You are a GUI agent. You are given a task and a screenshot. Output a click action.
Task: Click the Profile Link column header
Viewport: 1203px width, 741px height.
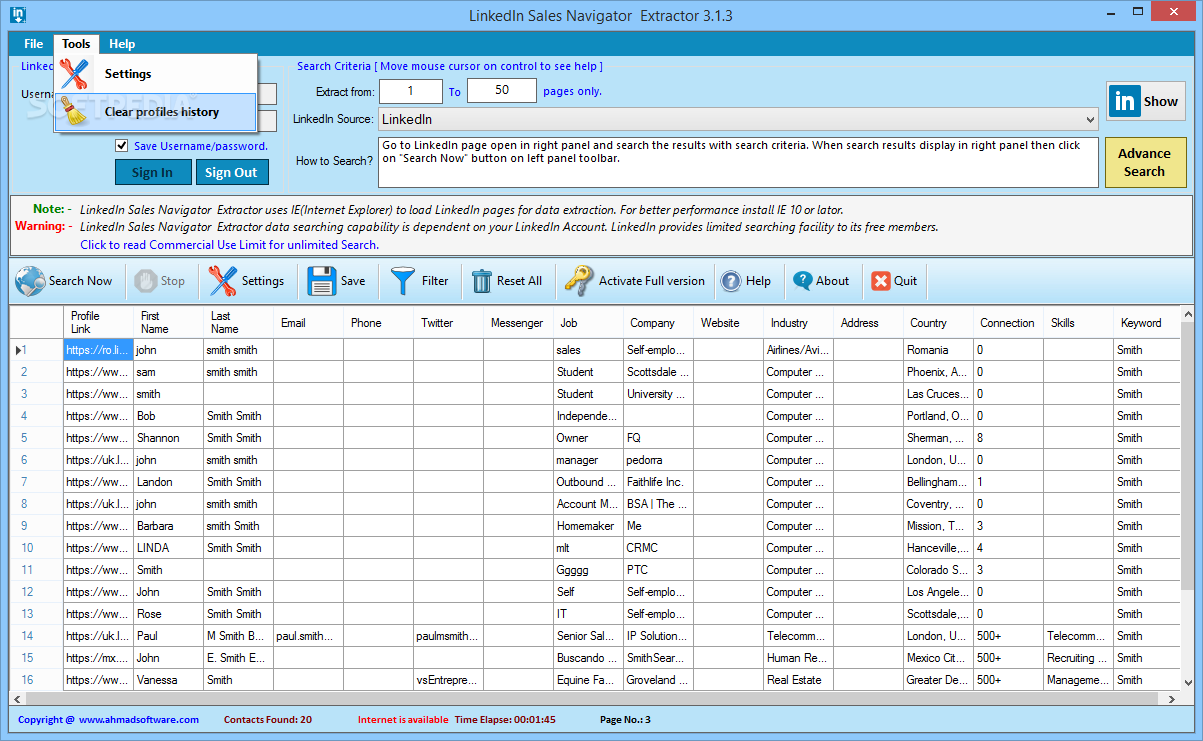click(x=98, y=322)
